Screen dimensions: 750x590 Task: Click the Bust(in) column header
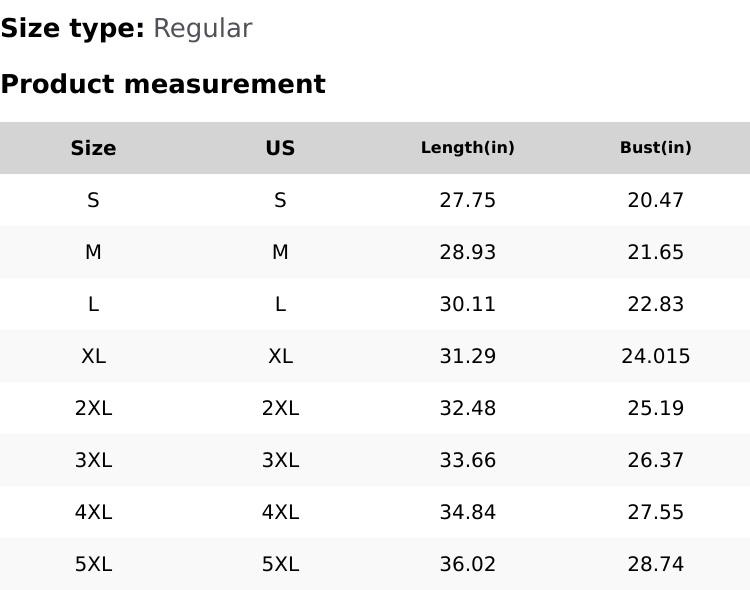pyautogui.click(x=655, y=148)
